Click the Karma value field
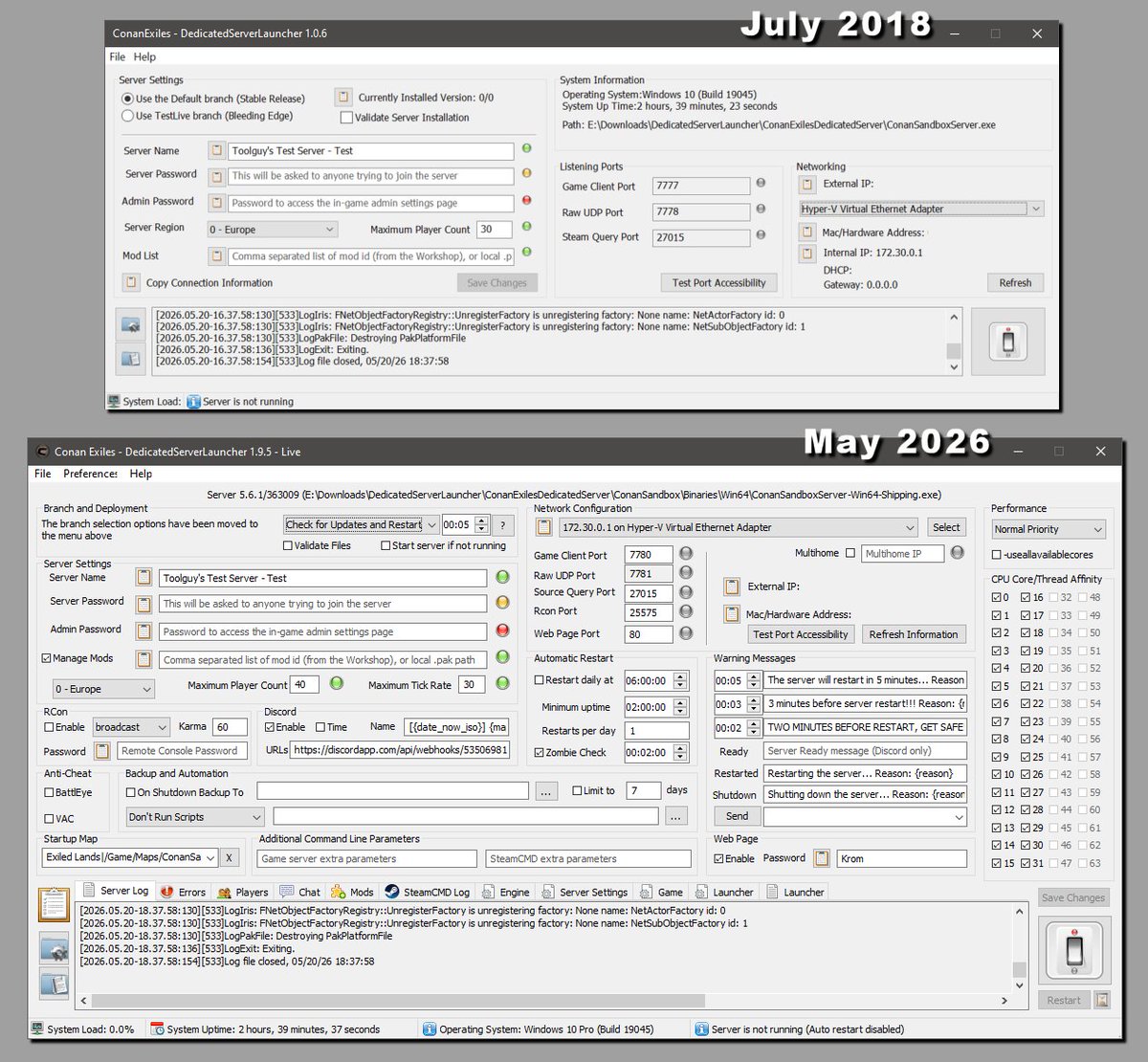1148x1062 pixels. (231, 727)
